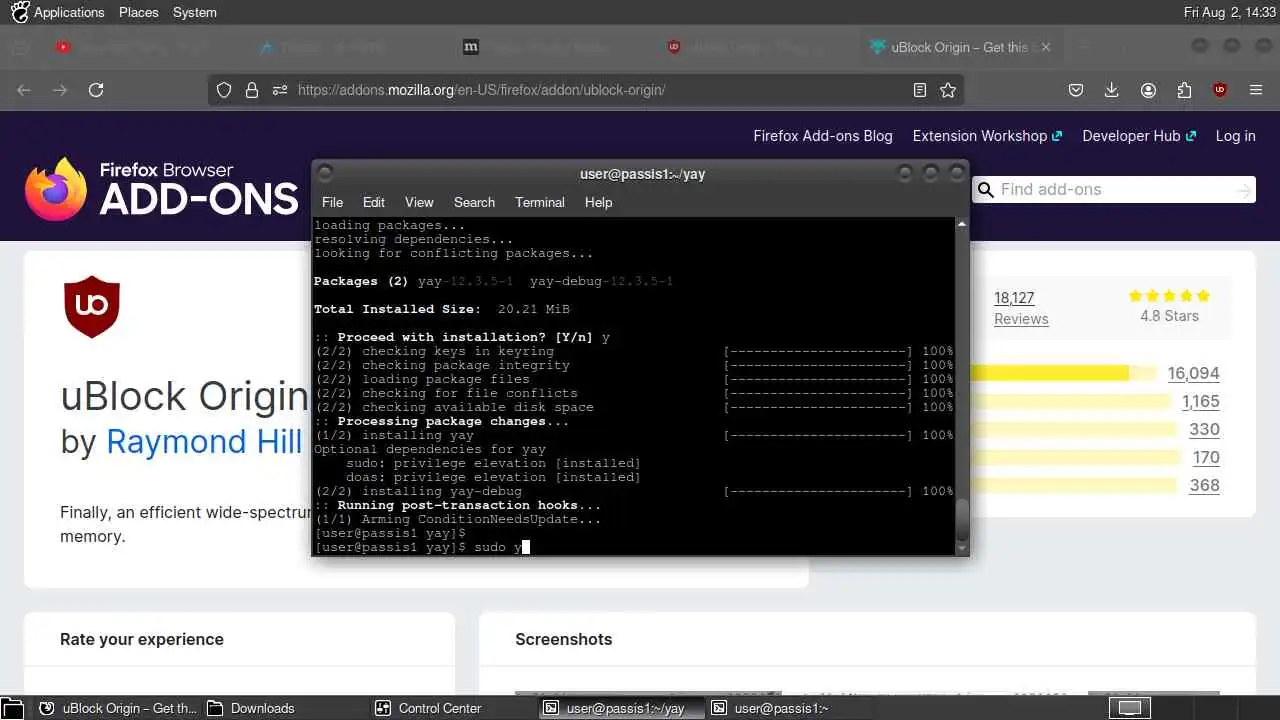Open the Extension Workshop link
Screen dimensions: 1280x720
(987, 136)
